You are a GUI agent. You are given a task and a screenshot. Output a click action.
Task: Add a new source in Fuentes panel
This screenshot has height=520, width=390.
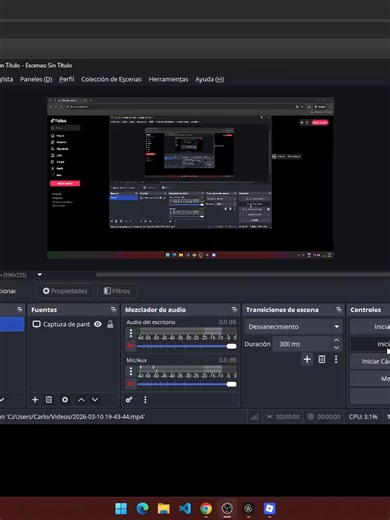35,399
